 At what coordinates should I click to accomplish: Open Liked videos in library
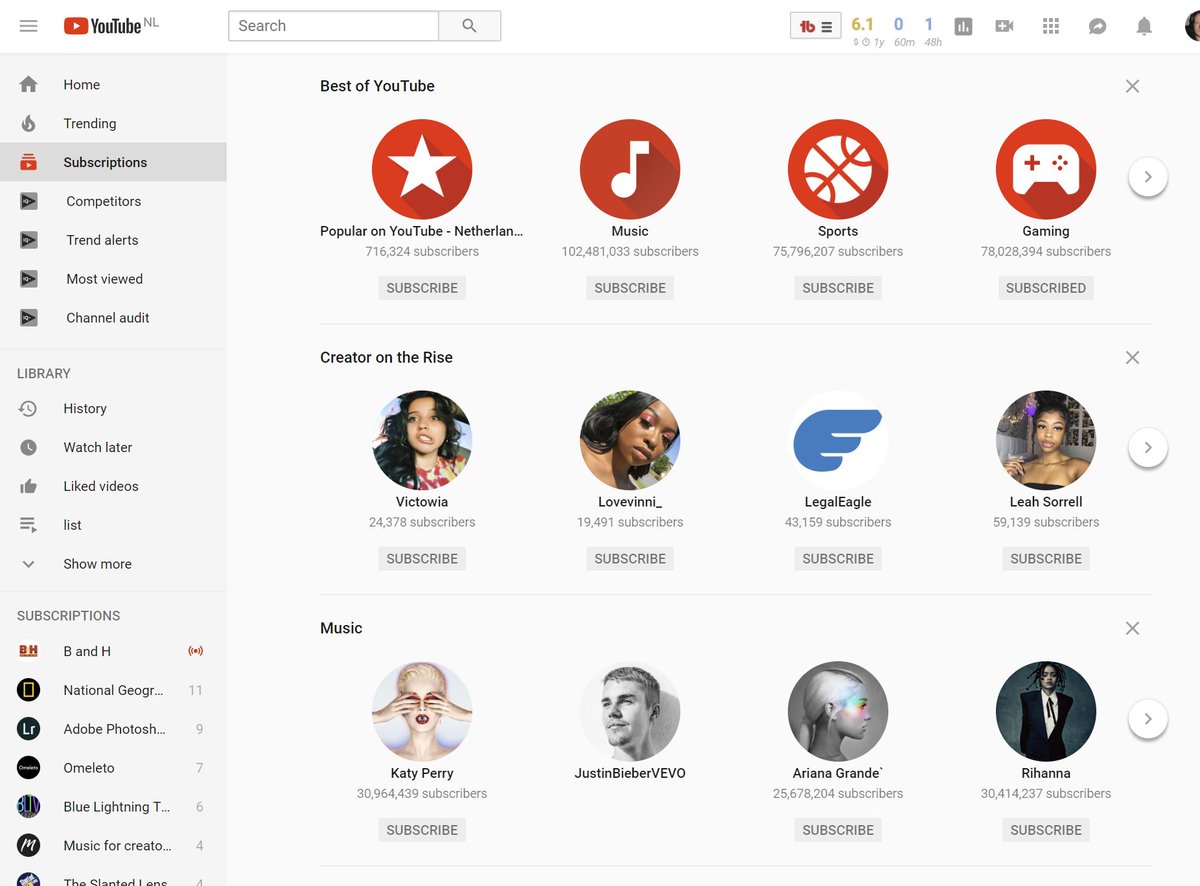pyautogui.click(x=113, y=487)
